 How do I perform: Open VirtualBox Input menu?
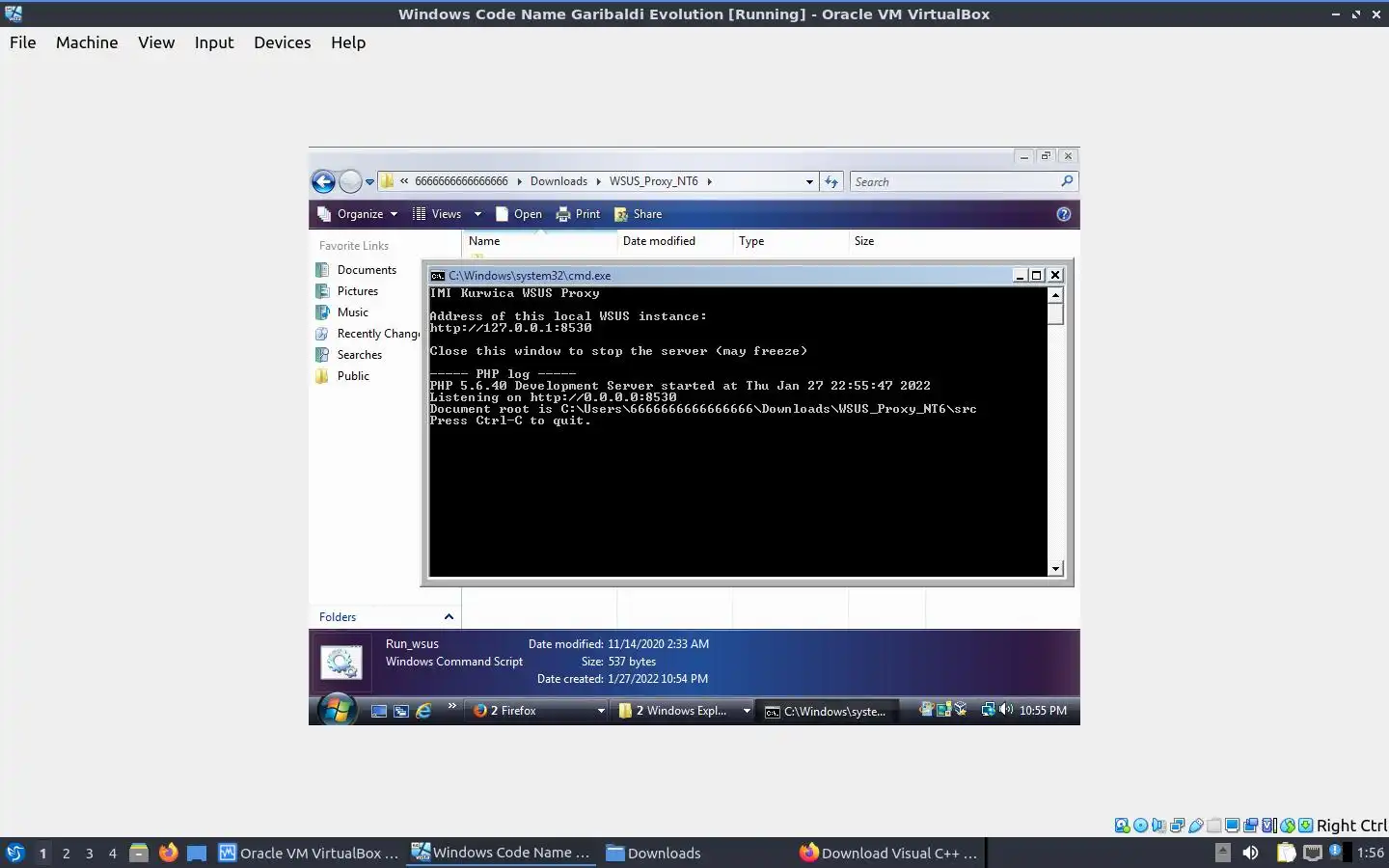coord(214,42)
